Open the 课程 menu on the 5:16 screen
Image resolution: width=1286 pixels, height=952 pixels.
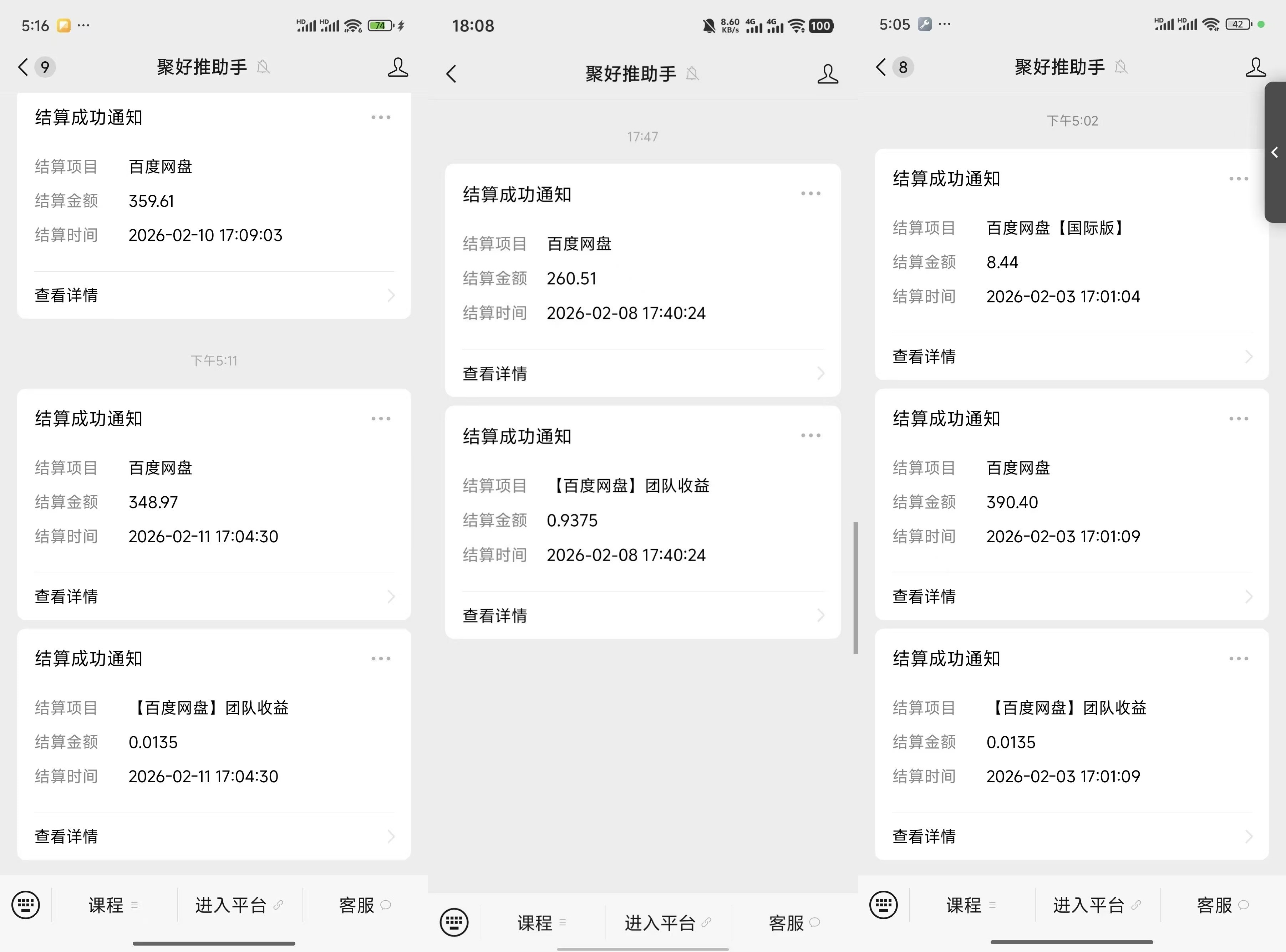(x=113, y=905)
